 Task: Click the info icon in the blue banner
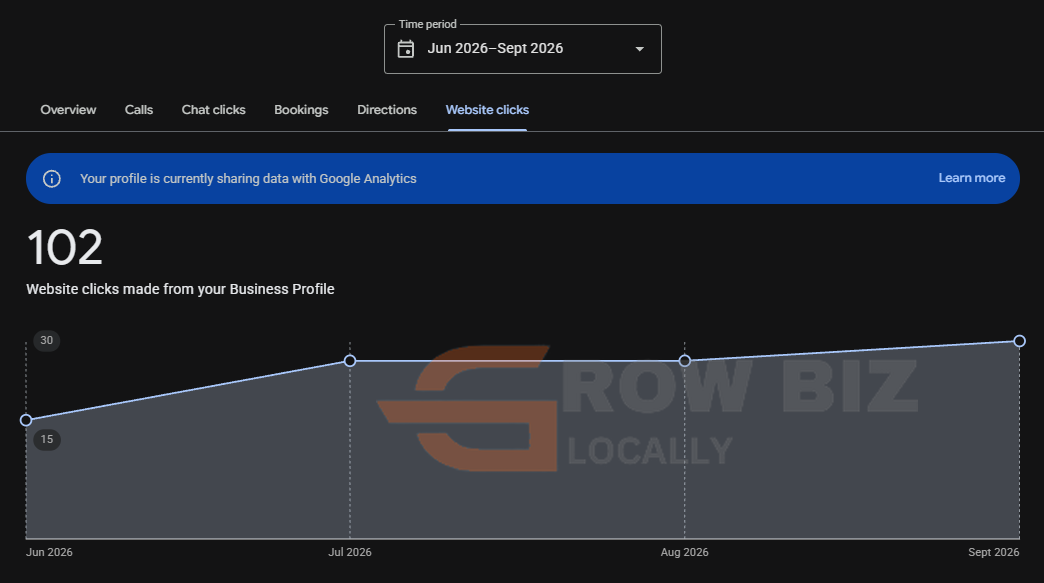click(x=52, y=178)
